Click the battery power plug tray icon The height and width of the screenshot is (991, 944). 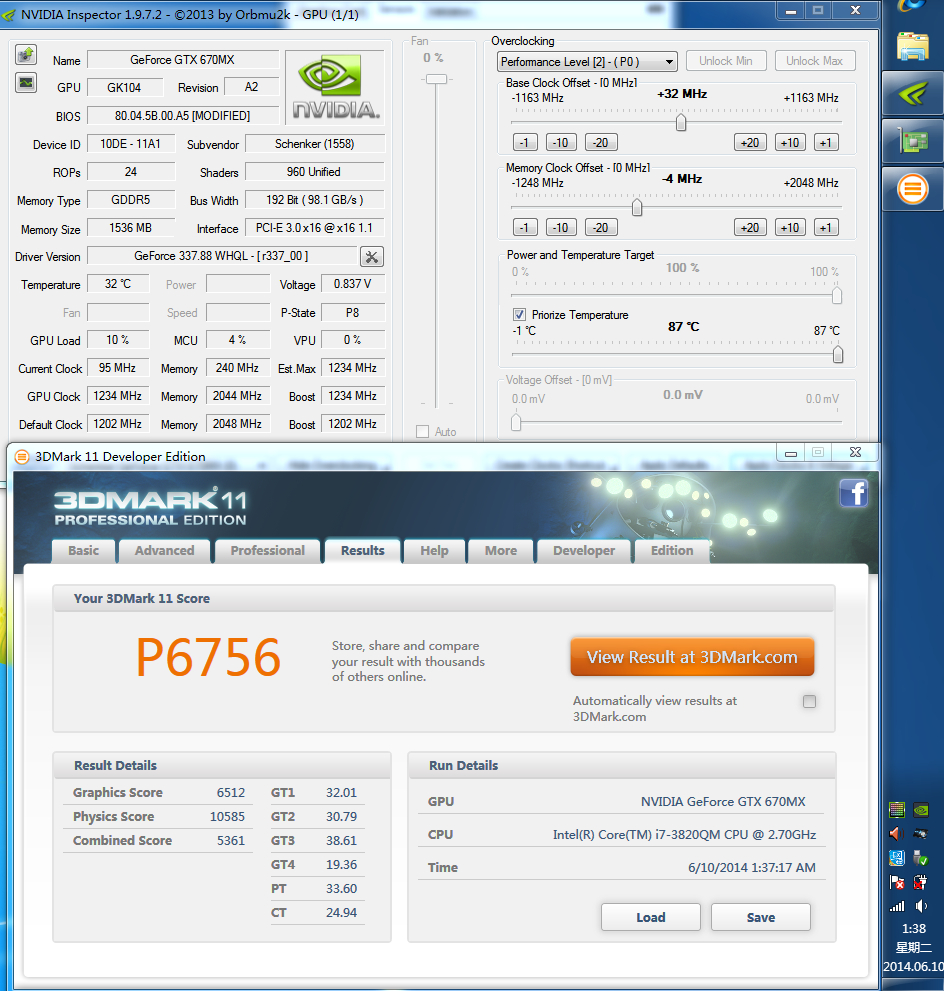tap(921, 882)
